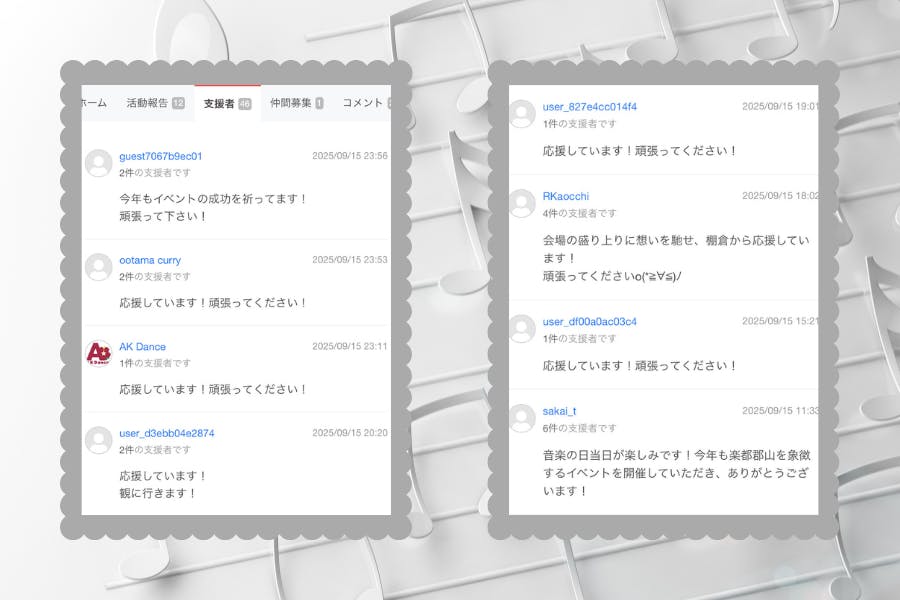The height and width of the screenshot is (600, 900).
Task: Click the RKaocchi username link
Action: click(x=566, y=196)
